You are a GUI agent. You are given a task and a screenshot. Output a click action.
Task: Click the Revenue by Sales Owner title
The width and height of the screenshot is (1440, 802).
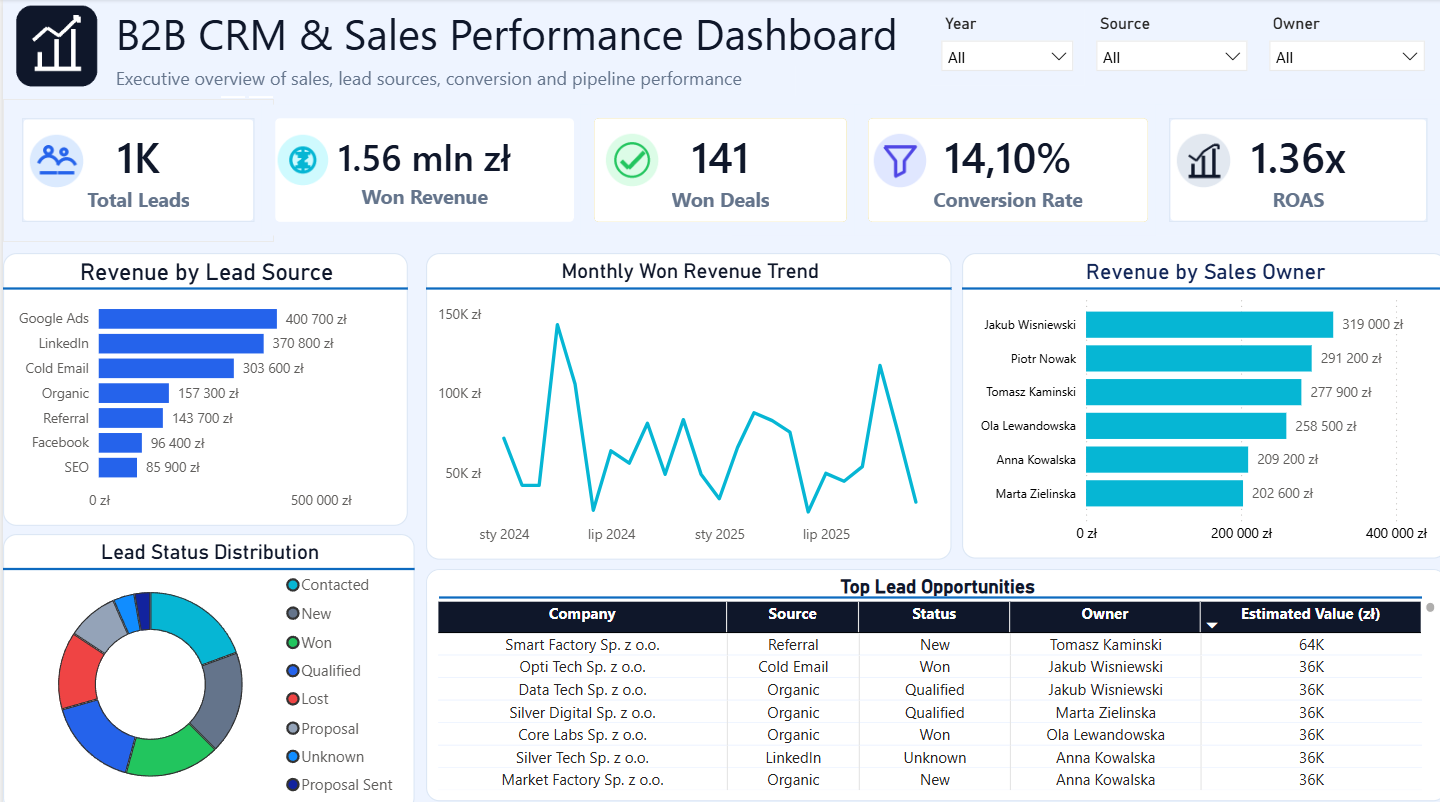pyautogui.click(x=1205, y=272)
